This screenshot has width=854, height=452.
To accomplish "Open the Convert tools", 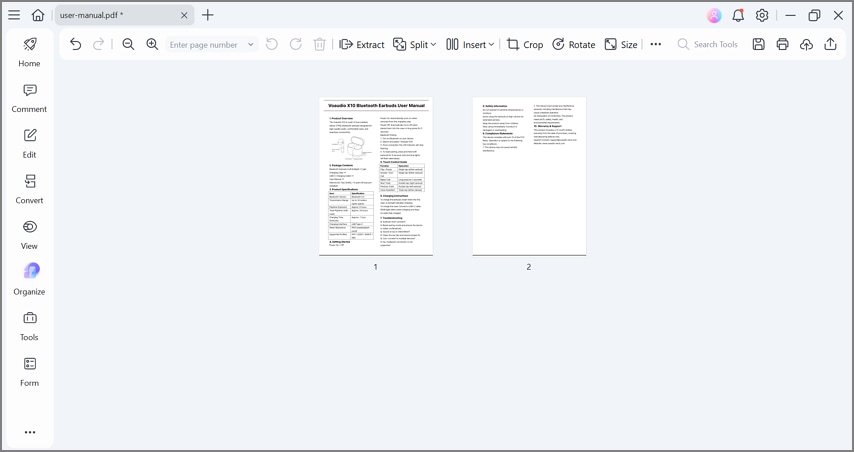I will (29, 190).
